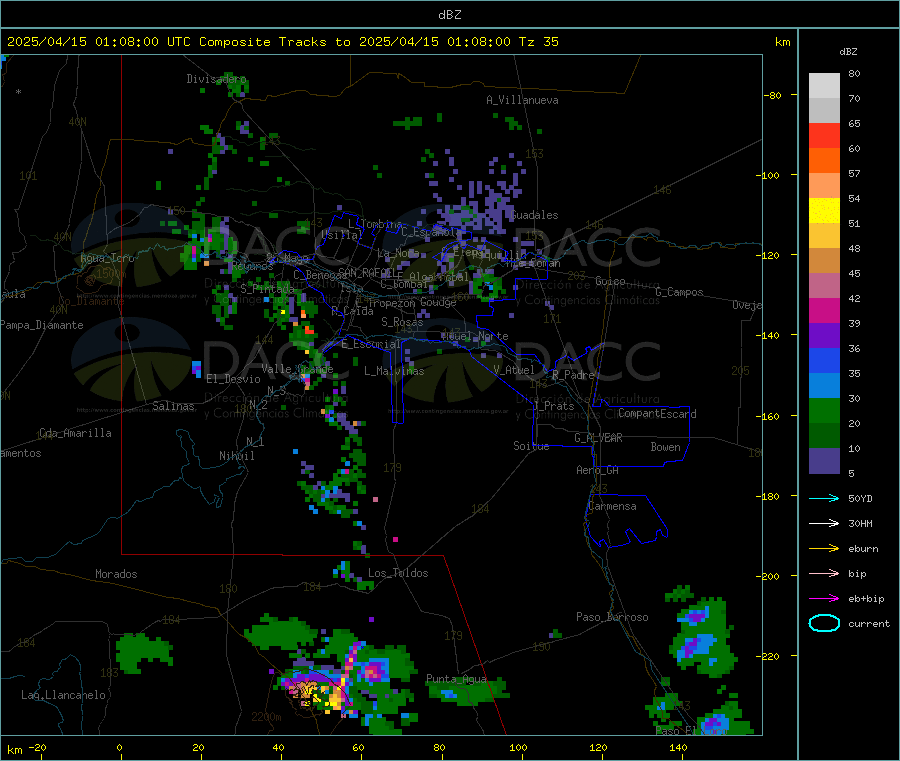Click the 'Nihuil' map label

[x=236, y=456]
